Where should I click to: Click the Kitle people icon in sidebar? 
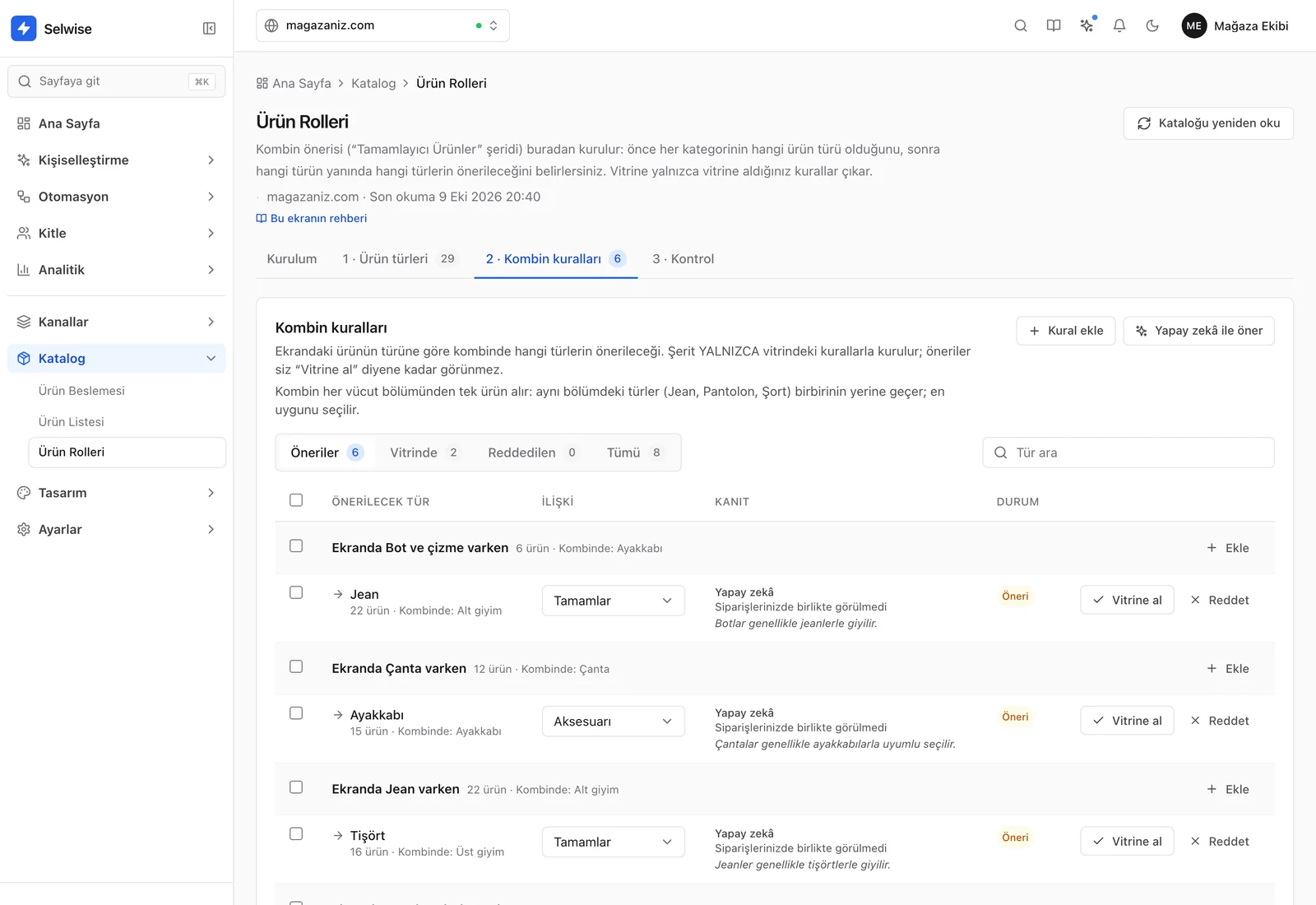point(24,233)
